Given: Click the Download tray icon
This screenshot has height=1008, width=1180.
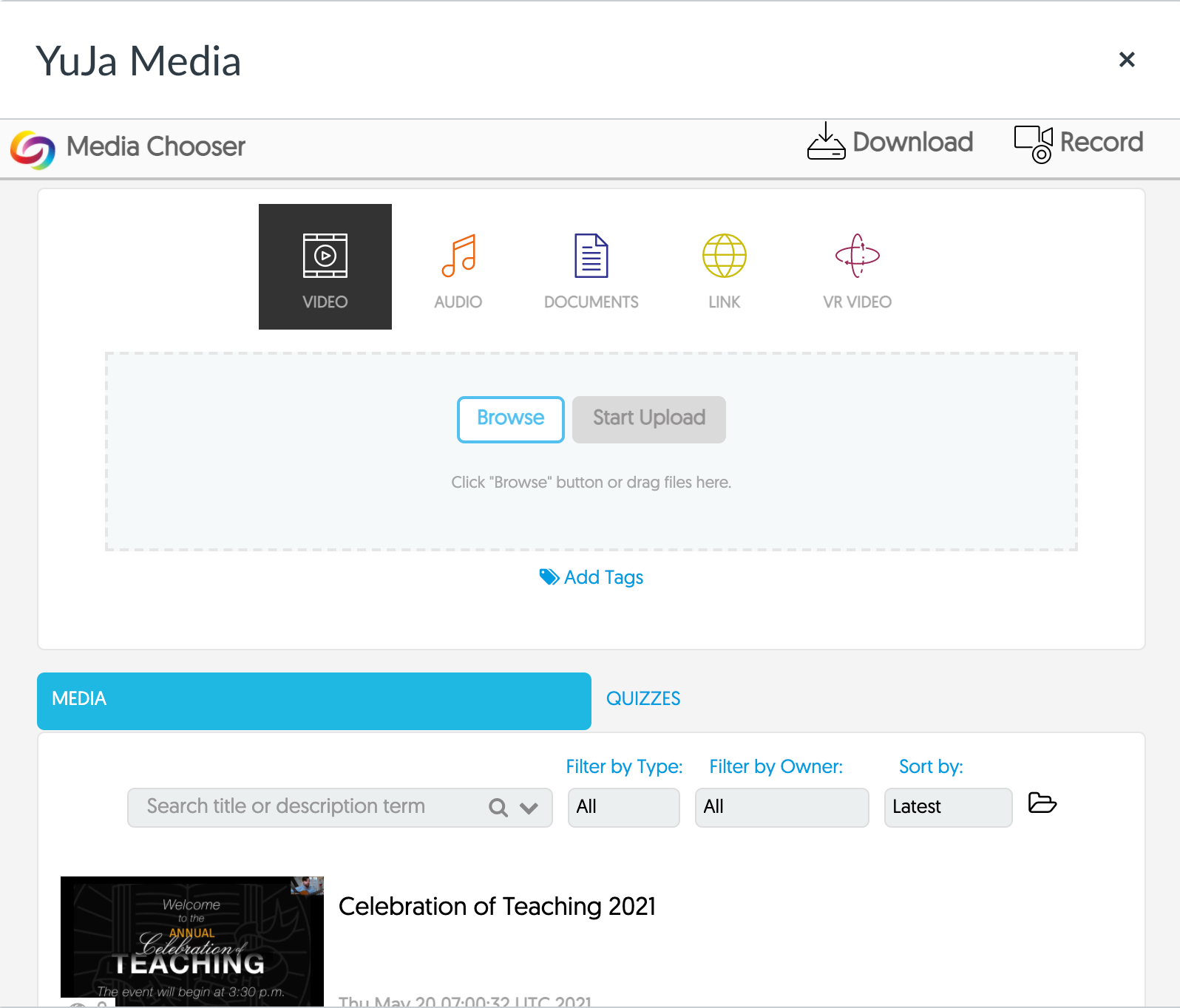Looking at the screenshot, I should 826,142.
